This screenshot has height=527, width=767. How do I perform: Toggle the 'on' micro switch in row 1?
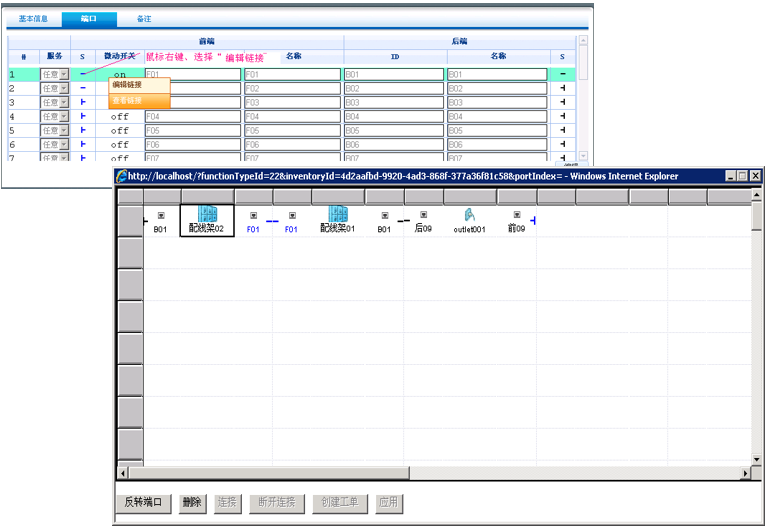[120, 75]
